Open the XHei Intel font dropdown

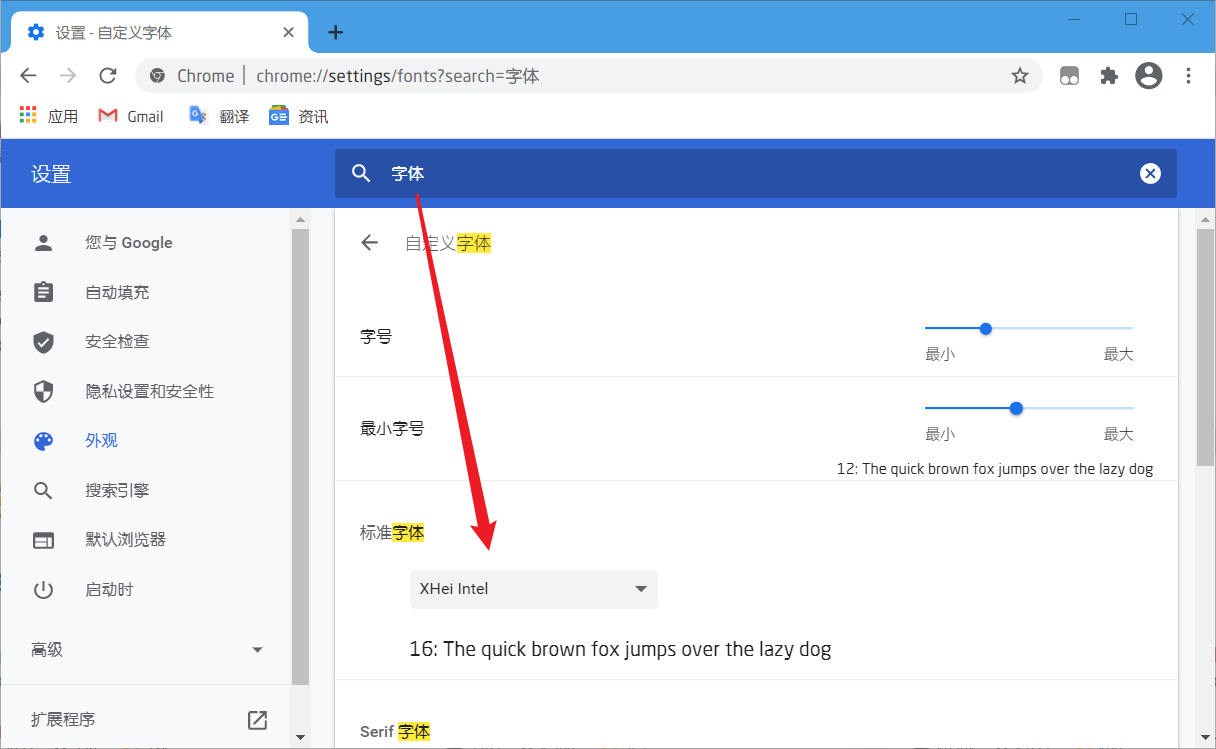point(533,589)
